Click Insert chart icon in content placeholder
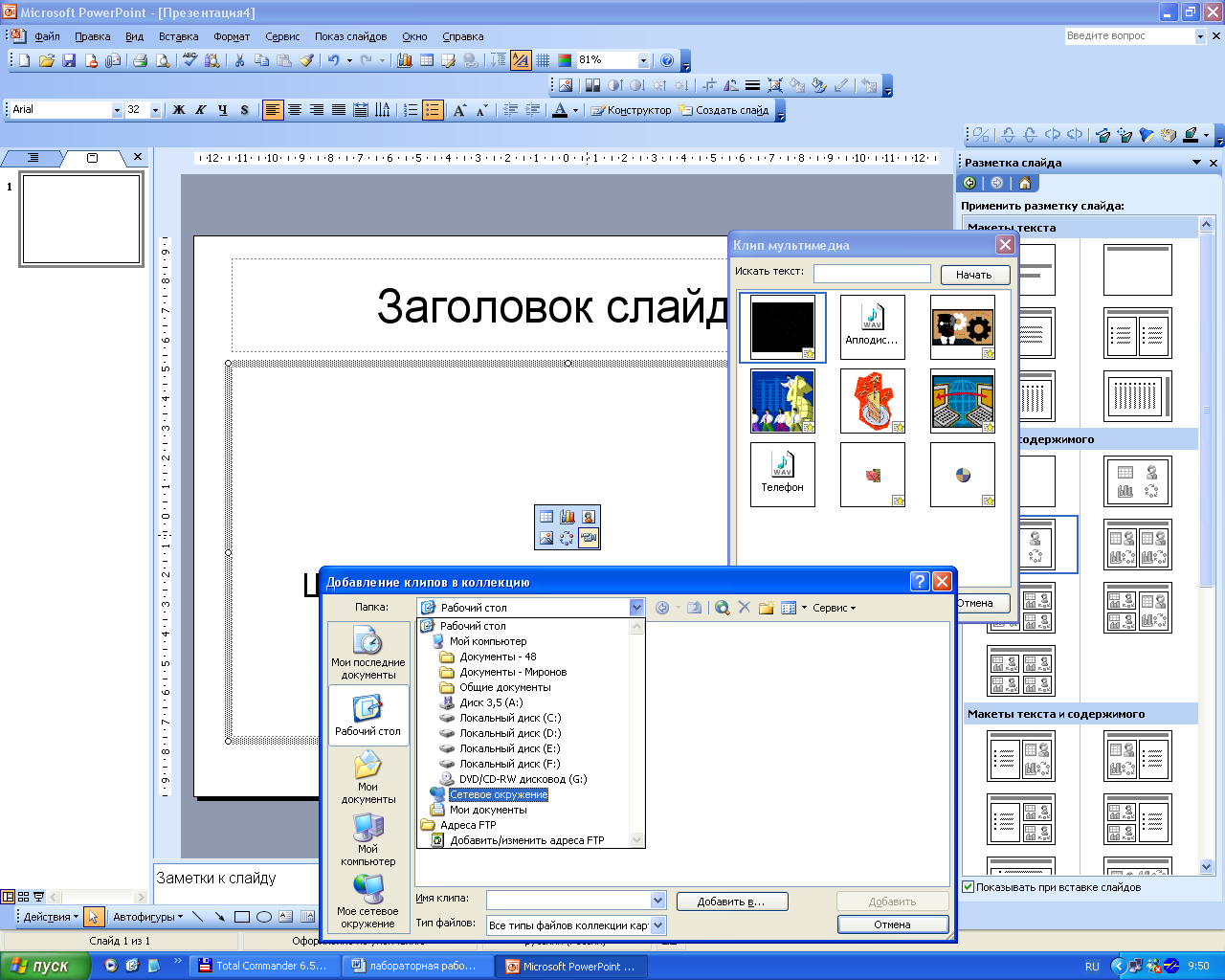Image resolution: width=1225 pixels, height=980 pixels. tap(568, 517)
